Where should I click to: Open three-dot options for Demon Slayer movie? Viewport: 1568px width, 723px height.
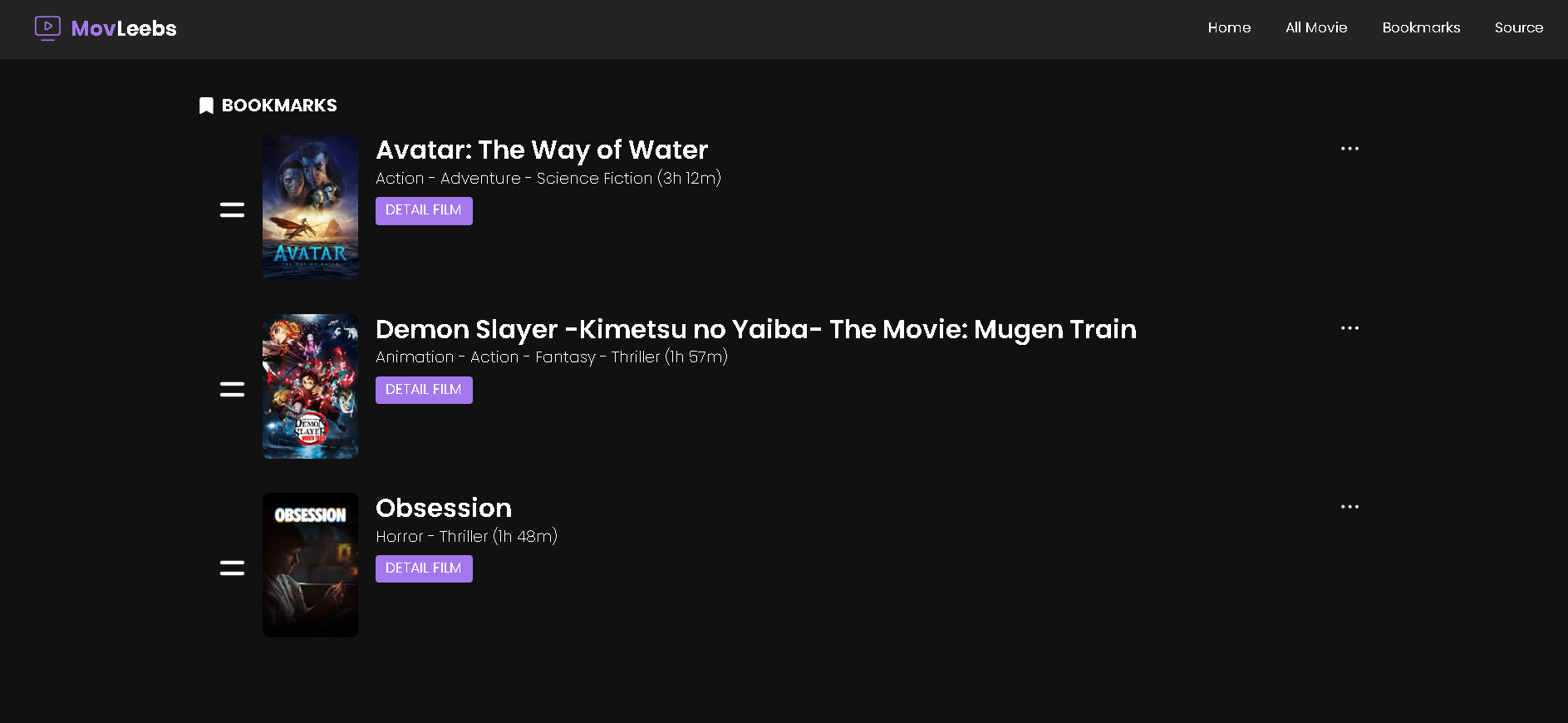click(1349, 328)
